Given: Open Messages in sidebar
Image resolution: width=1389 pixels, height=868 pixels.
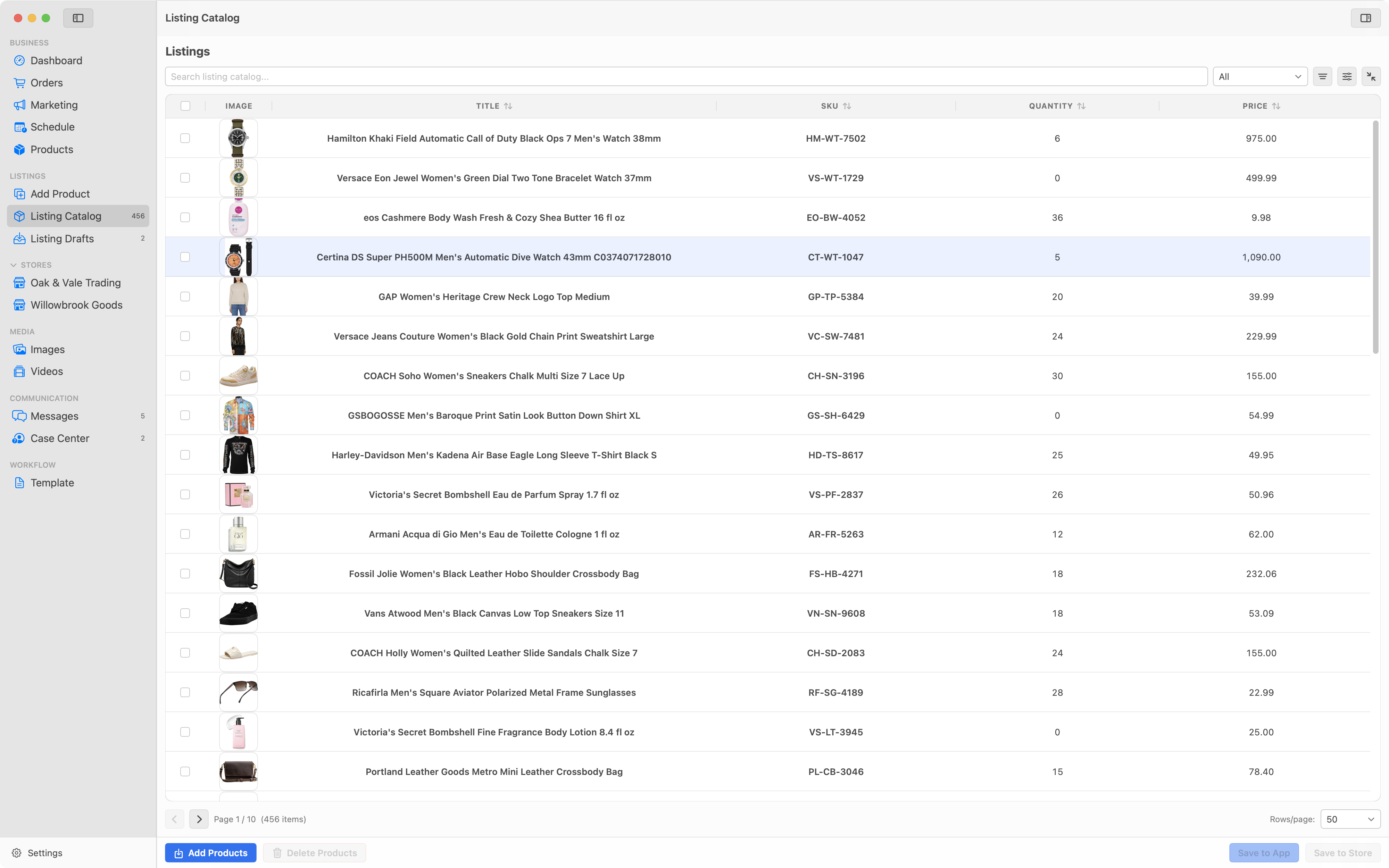Looking at the screenshot, I should pos(78,416).
